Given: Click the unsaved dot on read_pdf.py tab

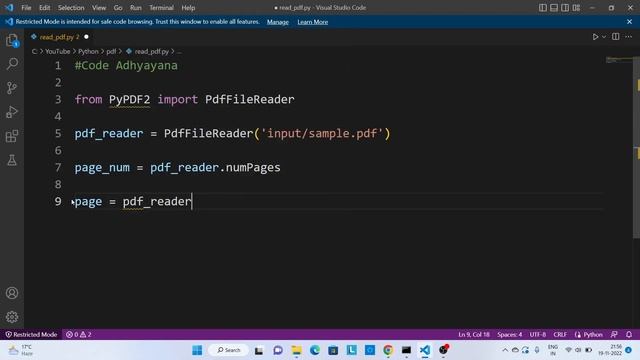Looking at the screenshot, I should pos(86,37).
